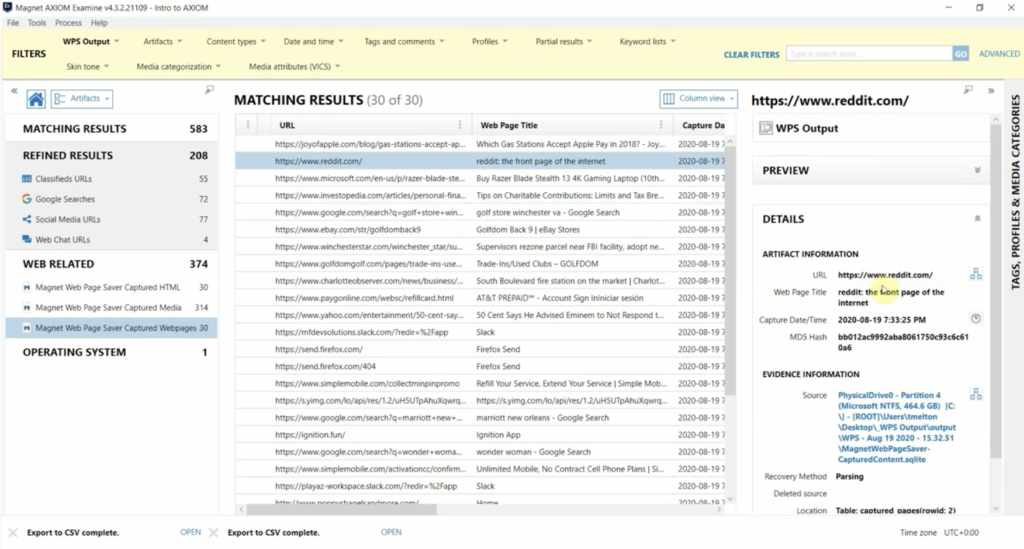Click OPEN for first CSV export
Image resolution: width=1024 pixels, height=549 pixels.
coord(191,532)
